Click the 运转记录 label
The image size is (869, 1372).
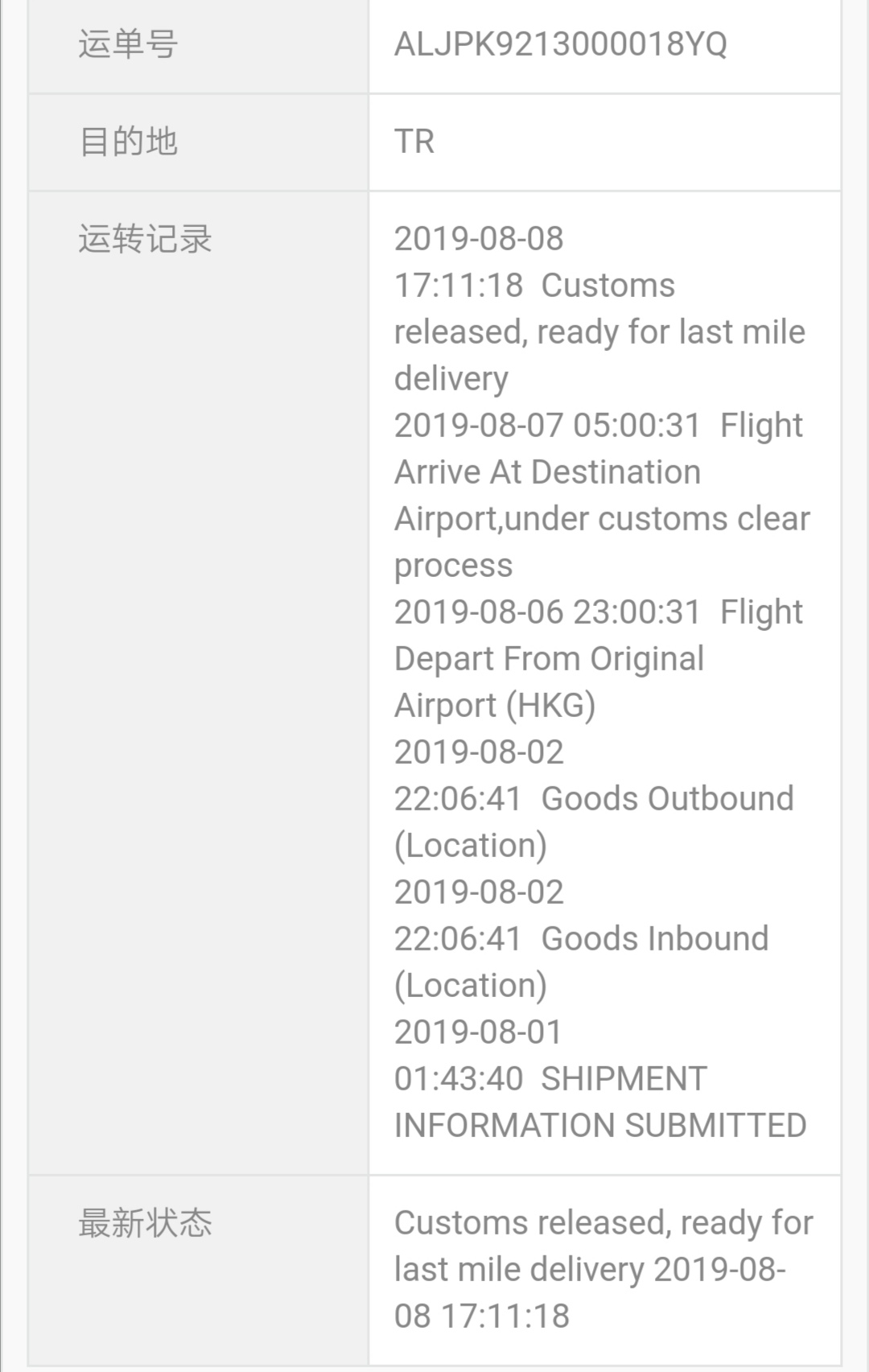145,239
